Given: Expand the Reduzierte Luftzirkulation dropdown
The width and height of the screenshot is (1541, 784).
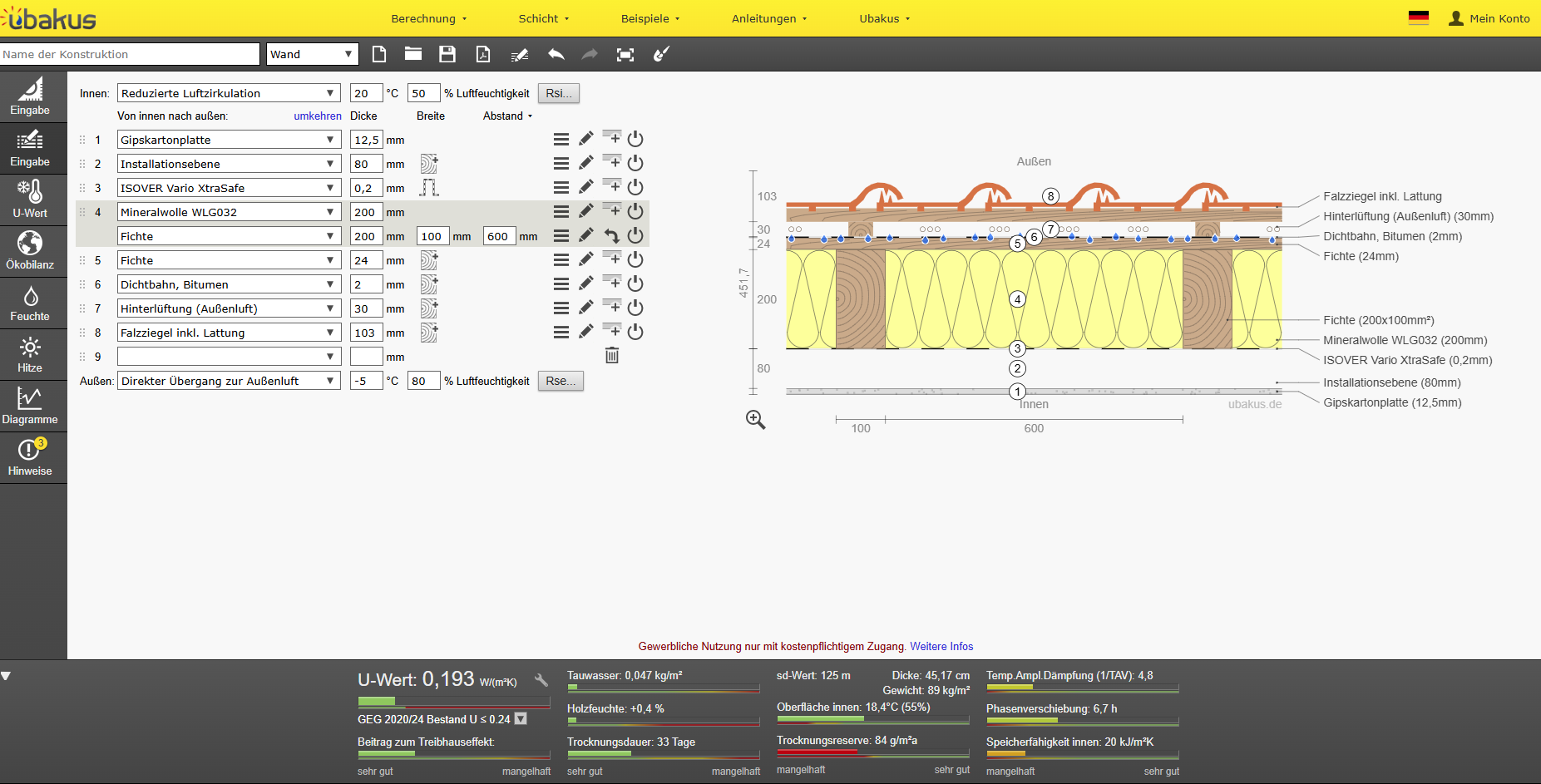Looking at the screenshot, I should coord(229,94).
